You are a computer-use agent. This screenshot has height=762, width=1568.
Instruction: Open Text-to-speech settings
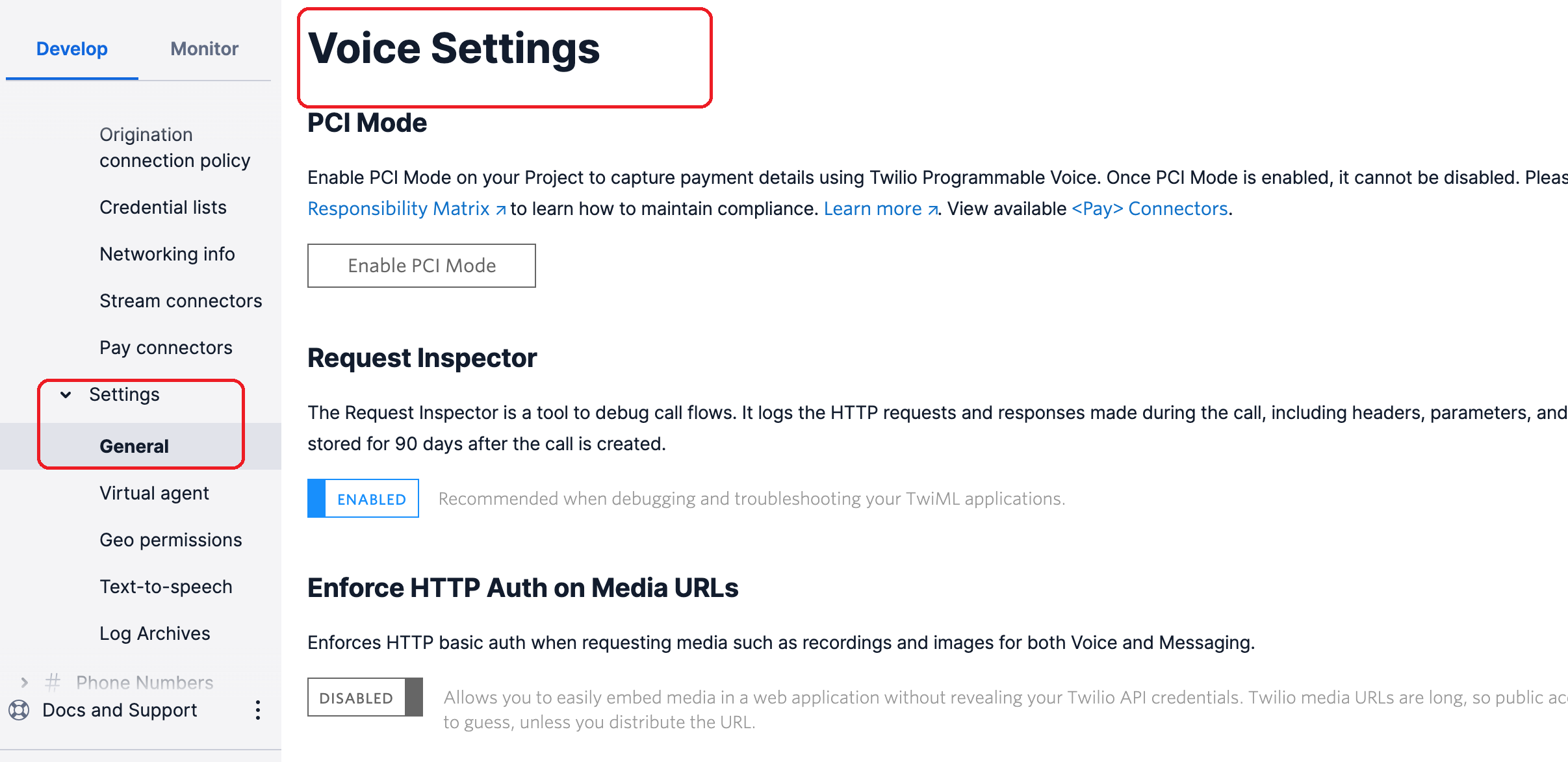(166, 587)
